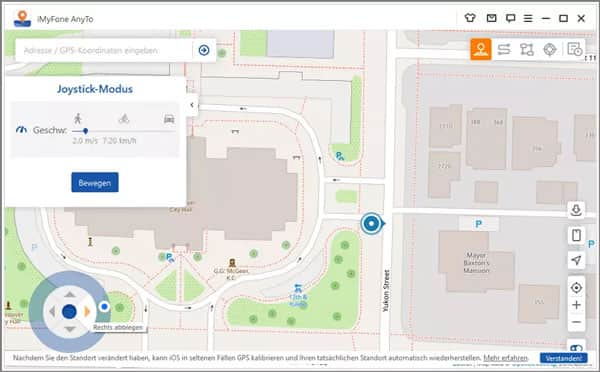Open the hamburger menu

coord(528,18)
